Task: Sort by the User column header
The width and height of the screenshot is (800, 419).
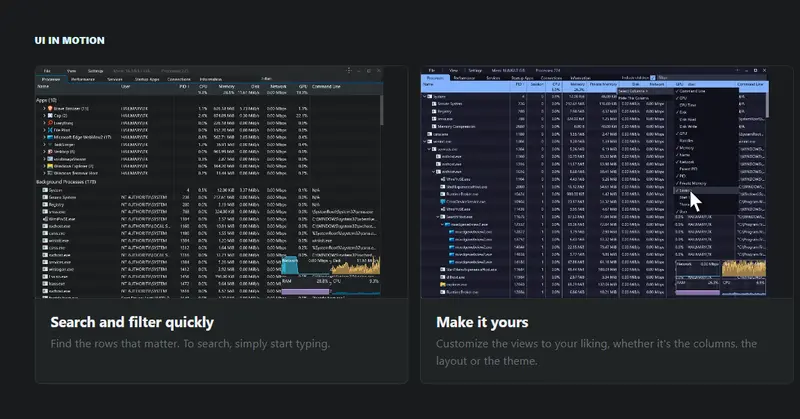Action: 126,87
